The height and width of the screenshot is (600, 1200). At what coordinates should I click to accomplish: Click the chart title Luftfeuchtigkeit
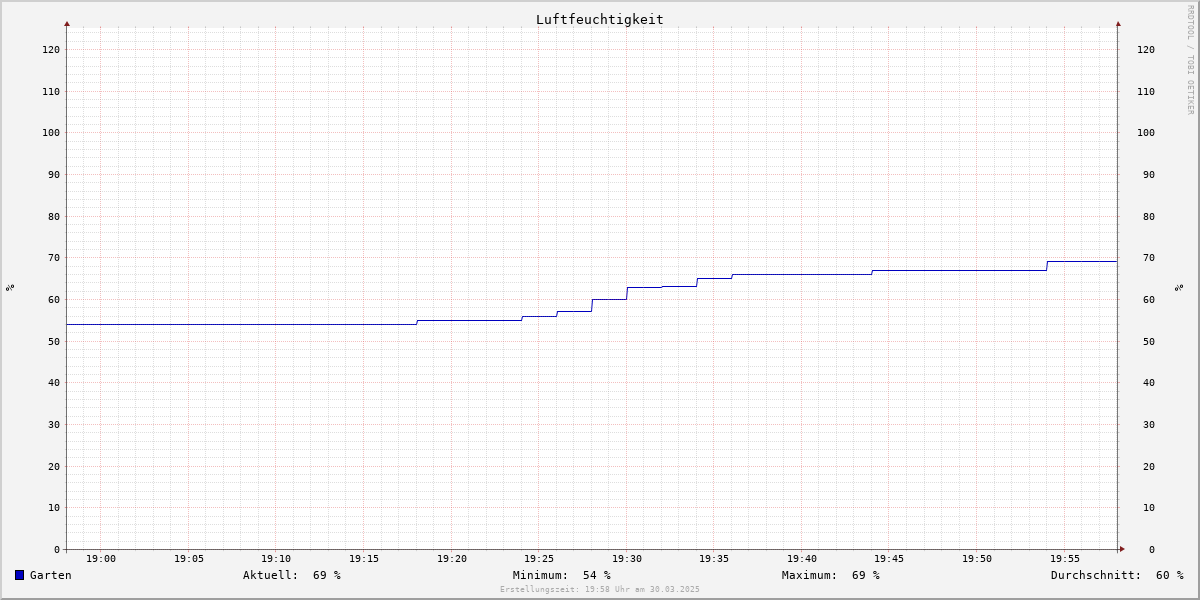[x=599, y=19]
